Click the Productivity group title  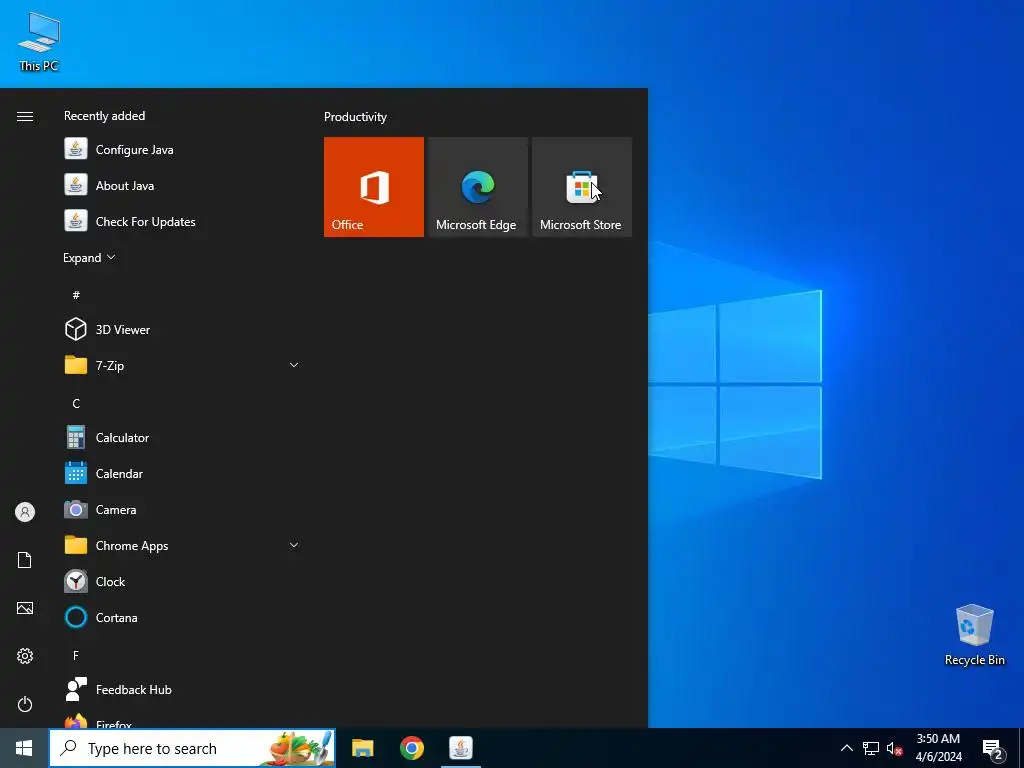point(355,117)
